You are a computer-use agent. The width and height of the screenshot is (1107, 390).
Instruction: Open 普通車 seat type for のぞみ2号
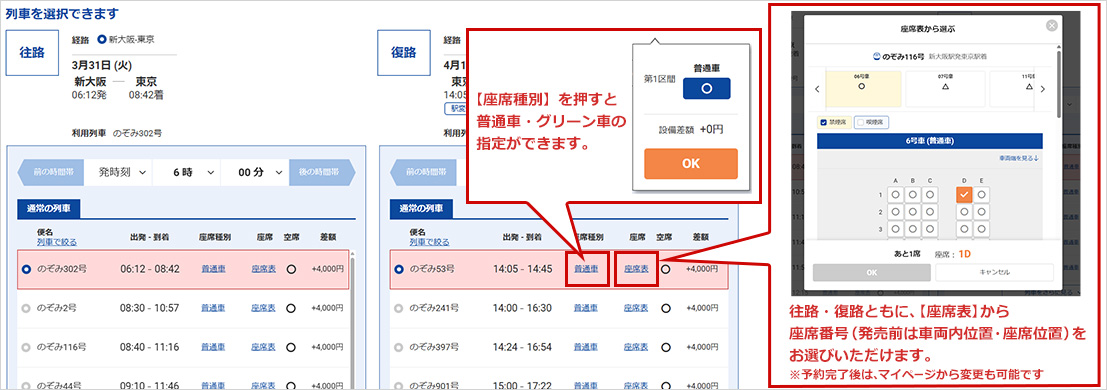pos(213,309)
